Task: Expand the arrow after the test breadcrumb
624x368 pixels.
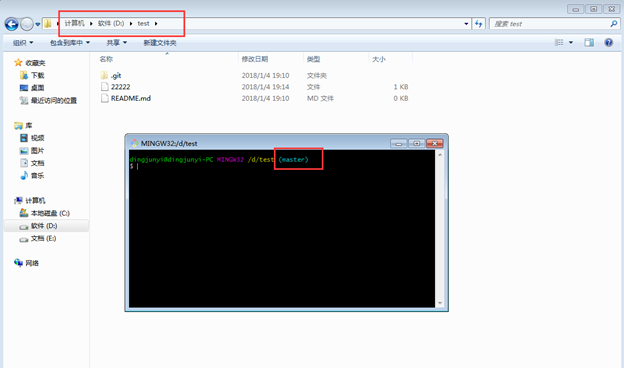Action: click(x=156, y=23)
